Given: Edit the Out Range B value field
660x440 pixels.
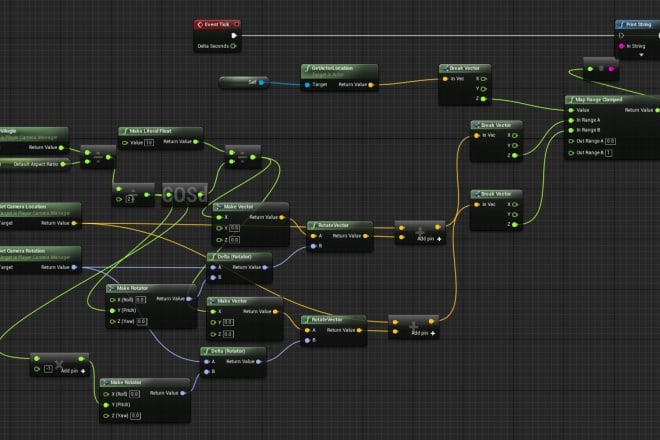Looking at the screenshot, I should pyautogui.click(x=609, y=153).
